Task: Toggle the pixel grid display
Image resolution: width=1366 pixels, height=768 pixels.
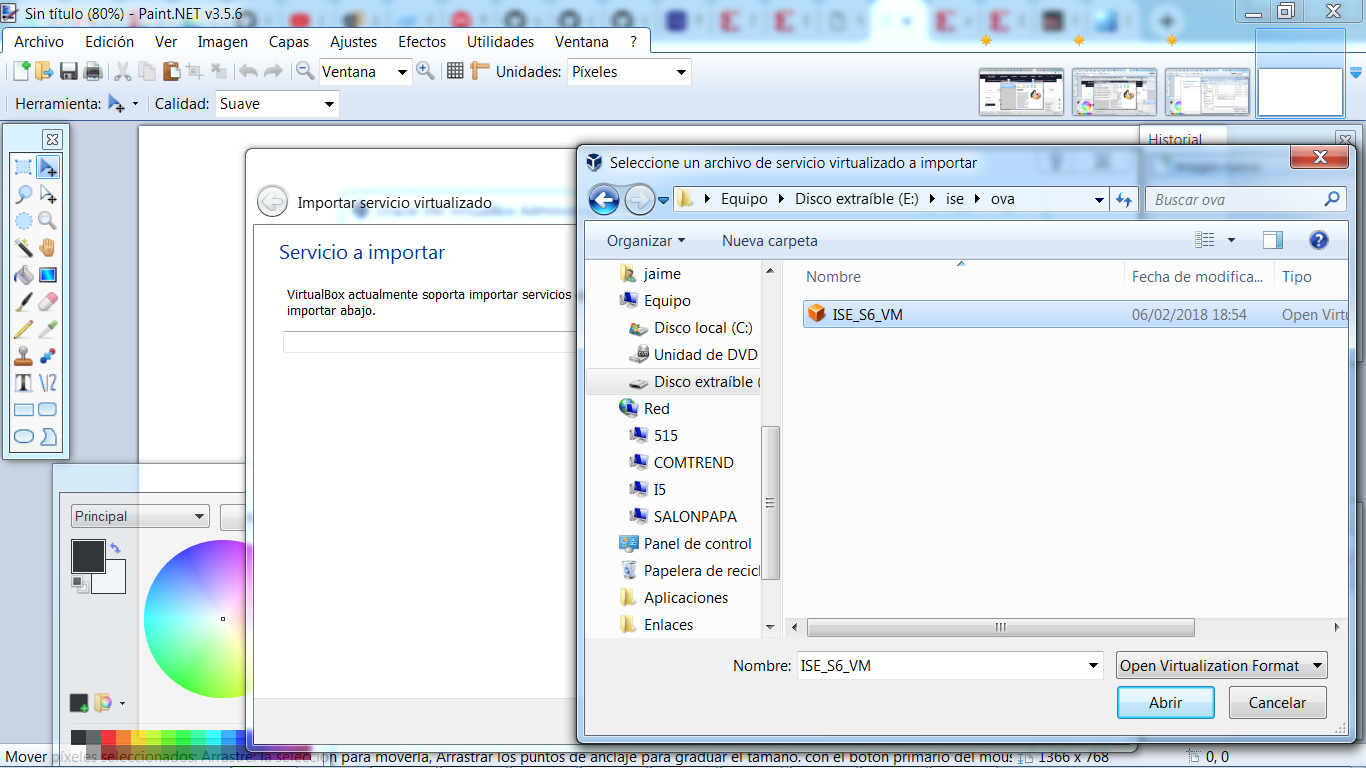Action: (455, 71)
